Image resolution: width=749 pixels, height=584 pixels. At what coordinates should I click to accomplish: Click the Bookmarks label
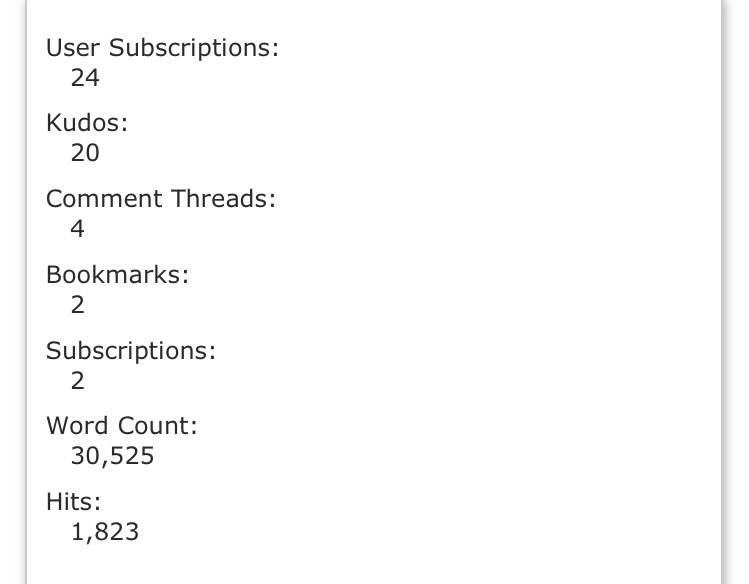pyautogui.click(x=117, y=274)
